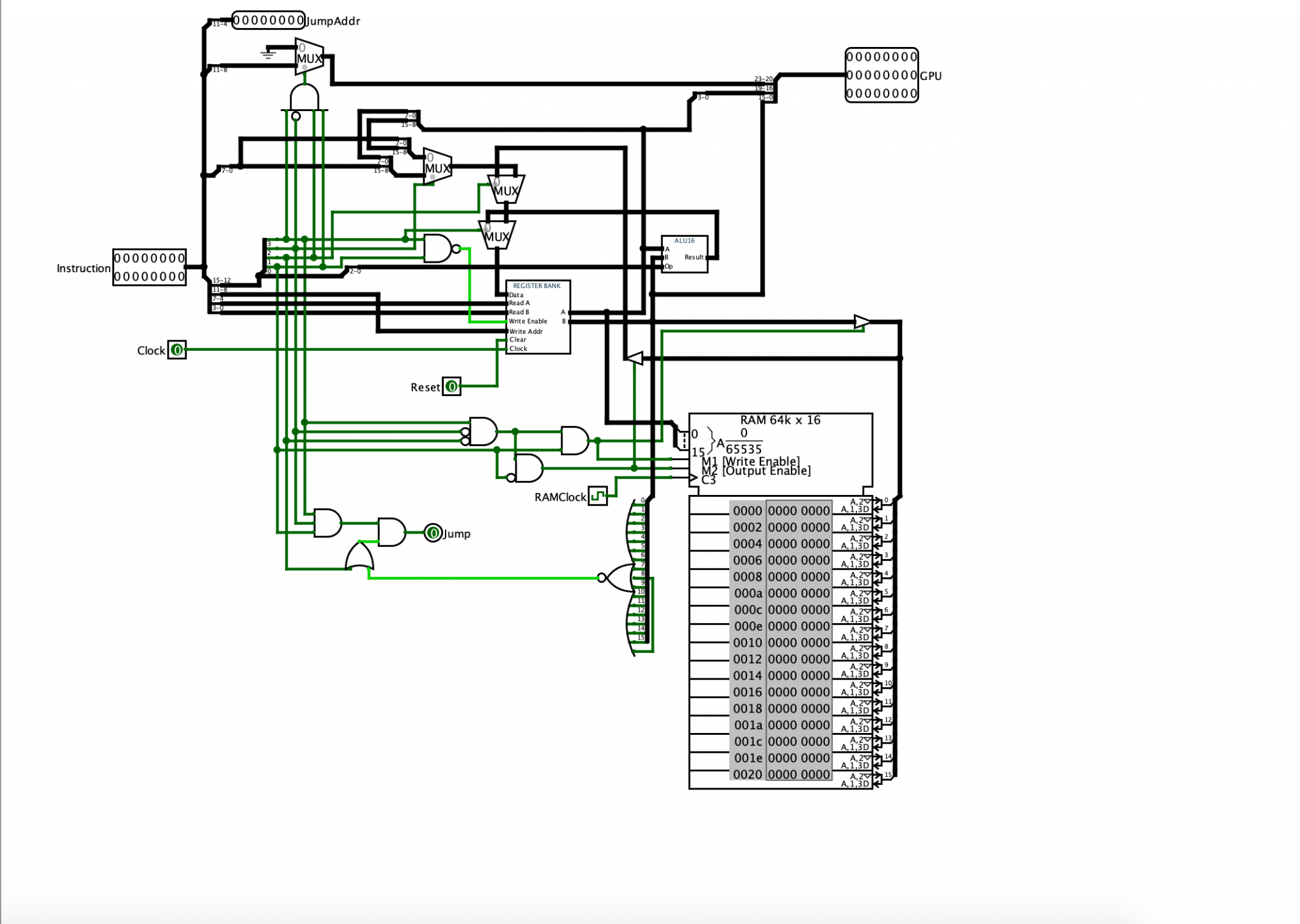Image resolution: width=1300 pixels, height=924 pixels.
Task: Click the ground symbol near top MUX
Action: pyautogui.click(x=269, y=53)
